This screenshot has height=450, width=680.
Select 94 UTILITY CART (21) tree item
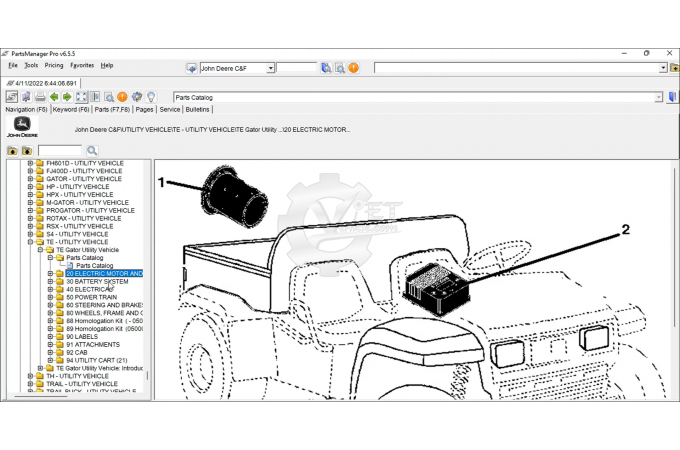(97, 360)
